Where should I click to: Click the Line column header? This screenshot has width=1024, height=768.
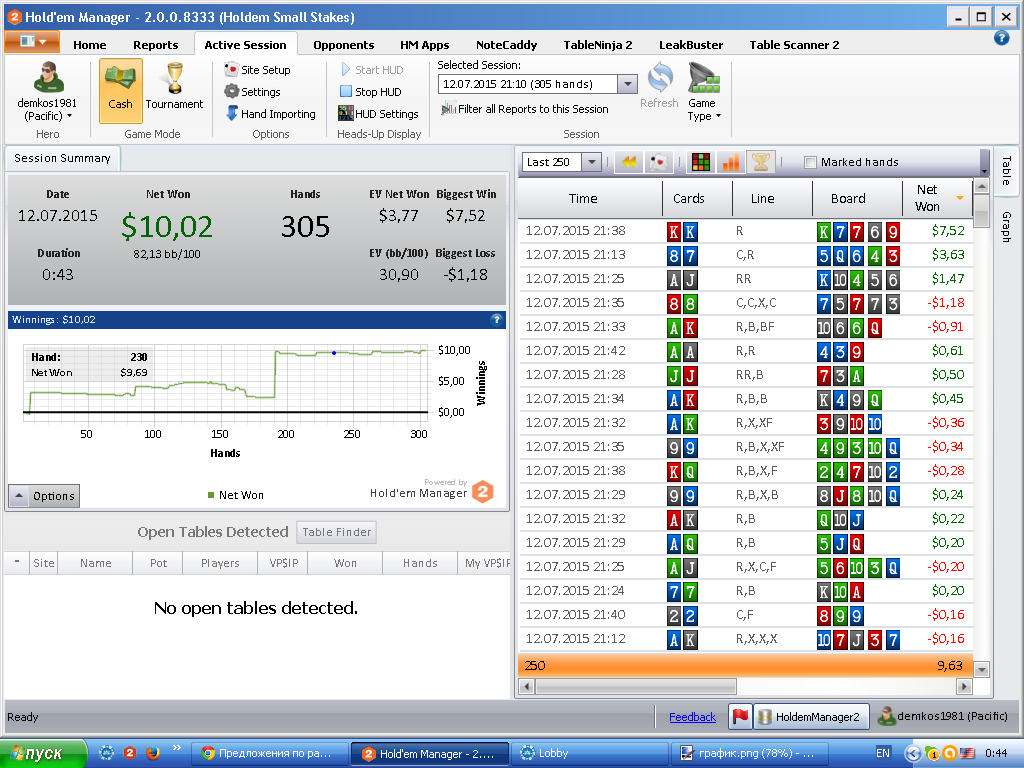[x=772, y=199]
